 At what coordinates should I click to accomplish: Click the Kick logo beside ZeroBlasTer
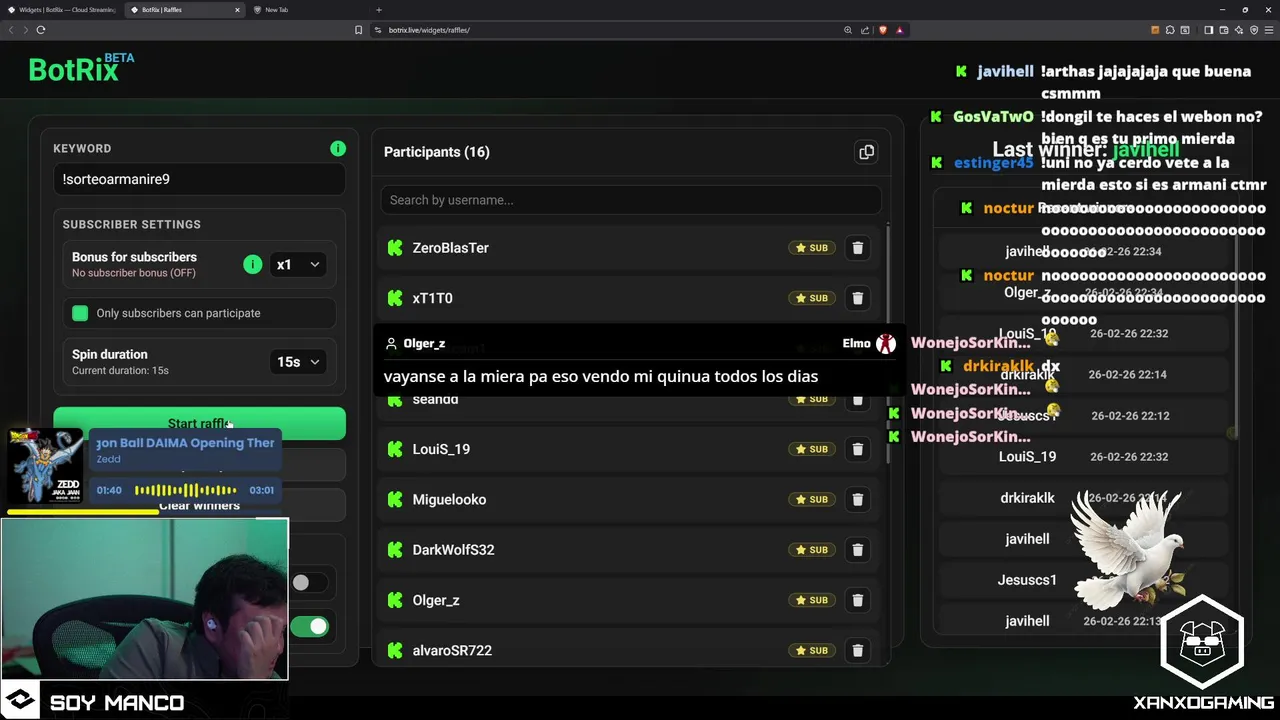(395, 248)
